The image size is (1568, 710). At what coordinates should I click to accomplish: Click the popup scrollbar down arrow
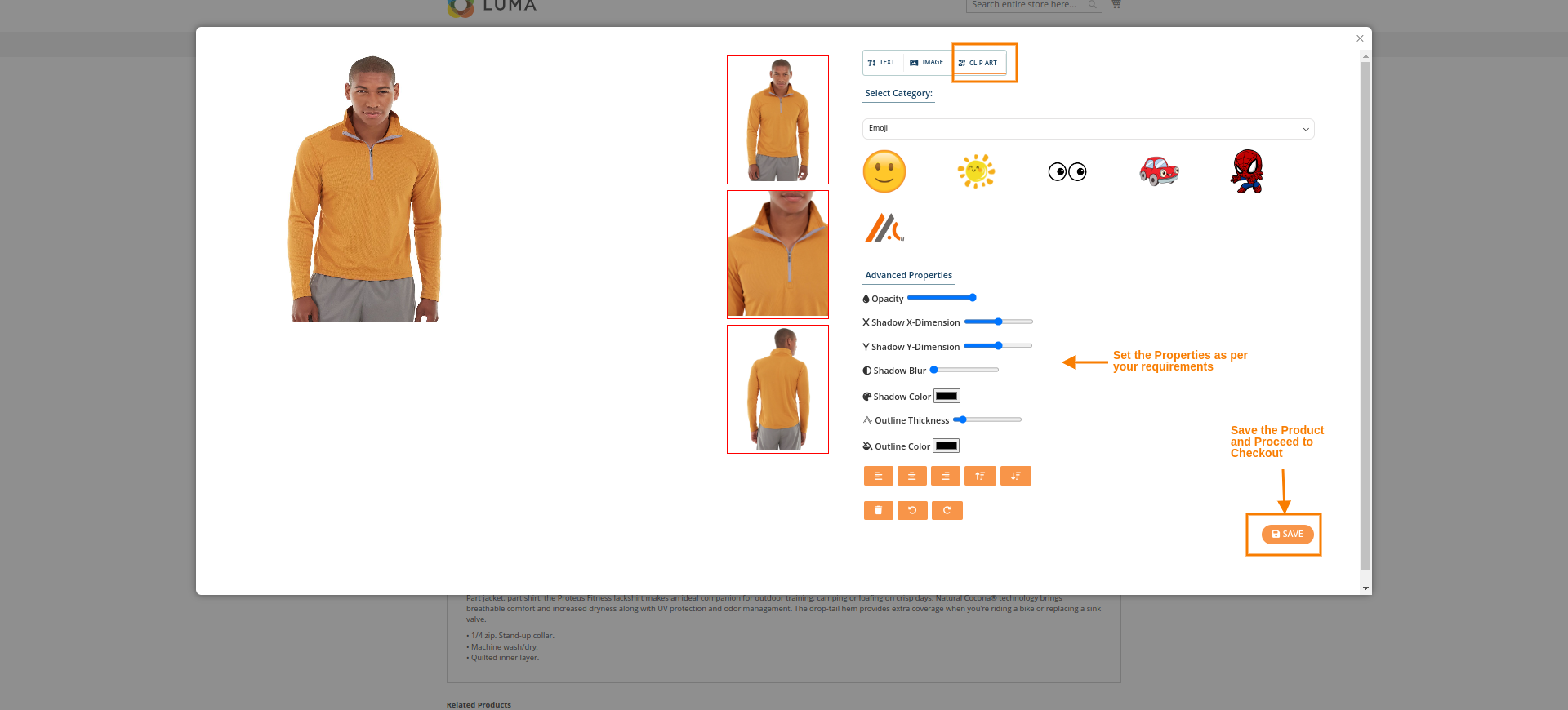[1365, 588]
